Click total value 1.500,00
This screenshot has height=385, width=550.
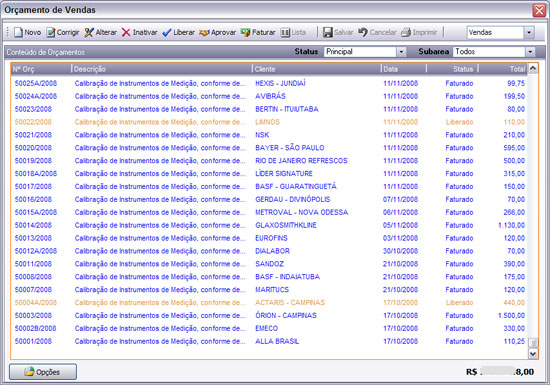(511, 315)
